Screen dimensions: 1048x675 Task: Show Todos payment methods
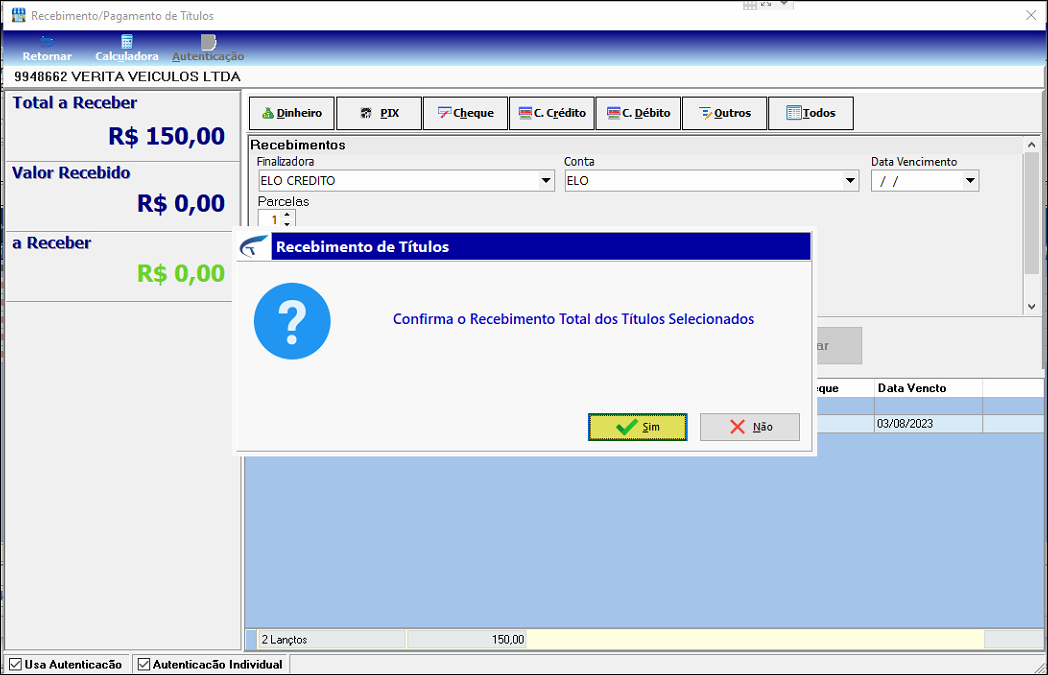[811, 113]
